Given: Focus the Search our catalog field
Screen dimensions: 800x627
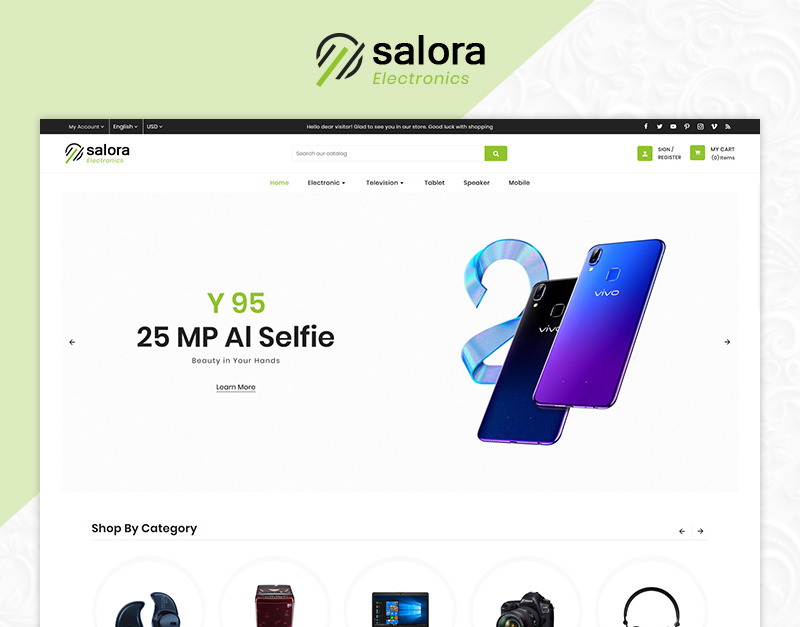Looking at the screenshot, I should 388,154.
